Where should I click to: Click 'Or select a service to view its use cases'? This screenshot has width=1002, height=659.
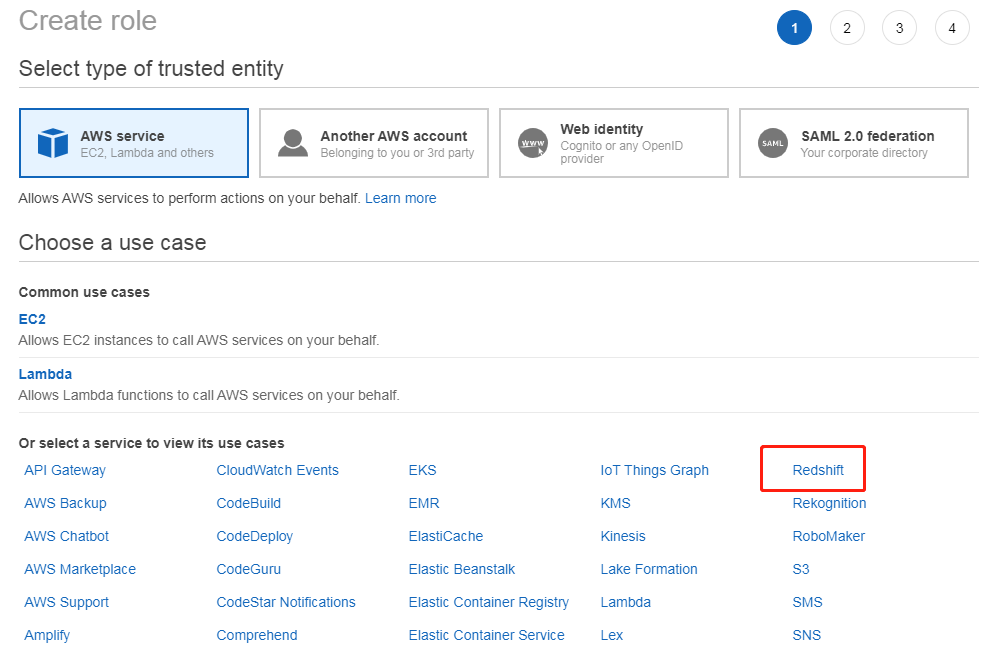click(x=151, y=443)
